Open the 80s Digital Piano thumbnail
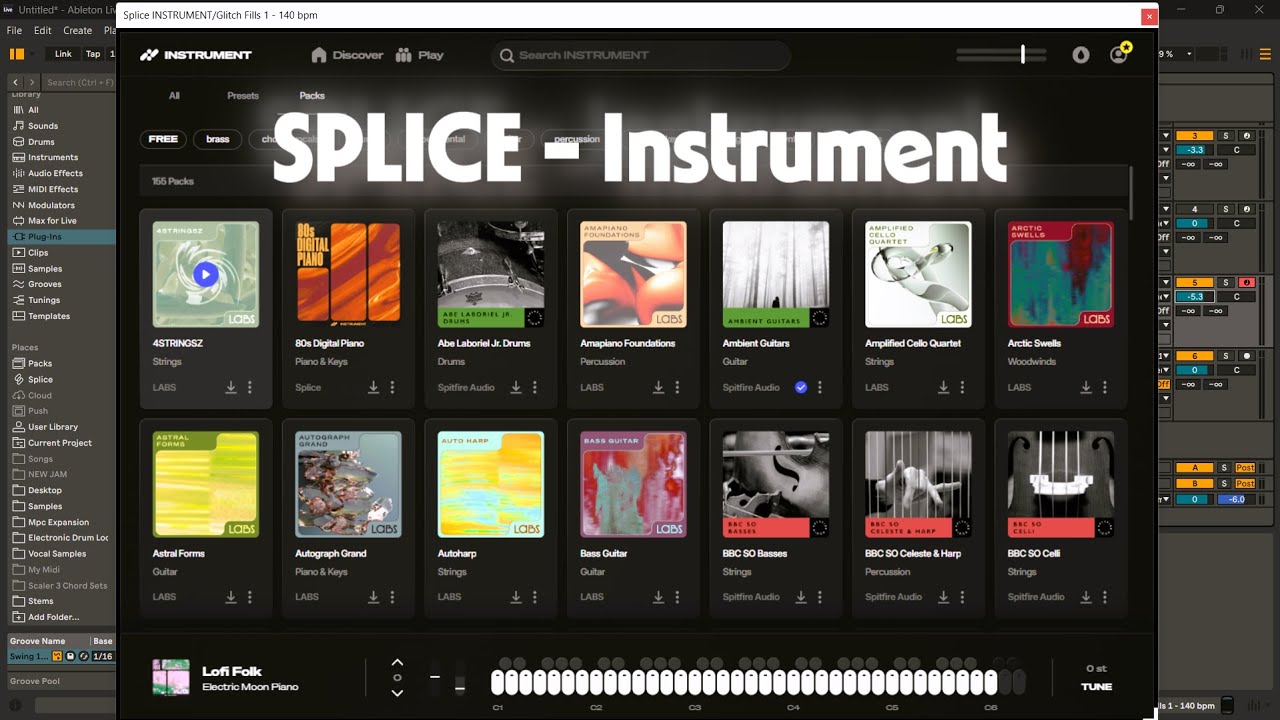 click(348, 274)
